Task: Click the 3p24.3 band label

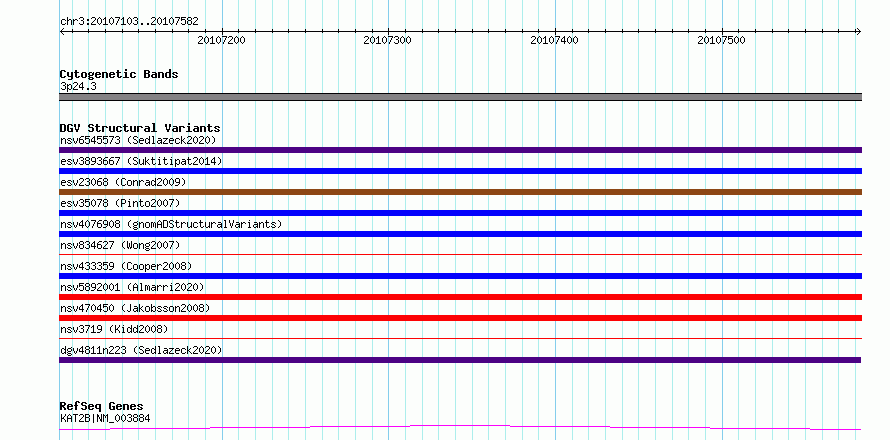Action: point(78,86)
